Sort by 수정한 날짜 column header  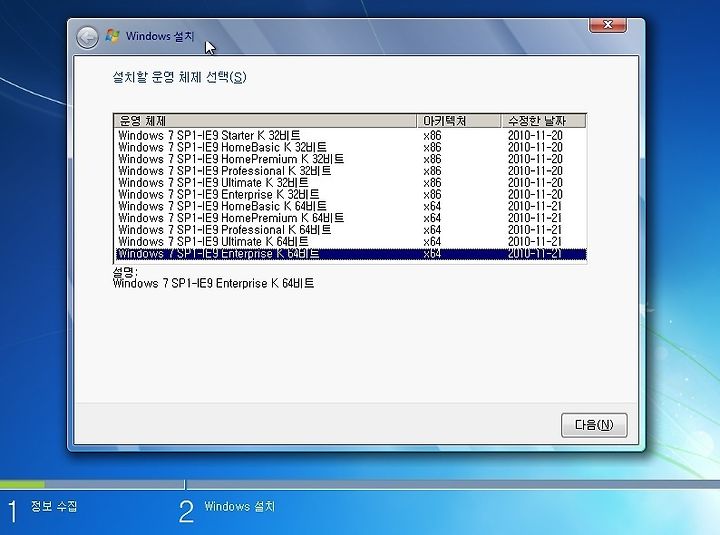point(543,121)
